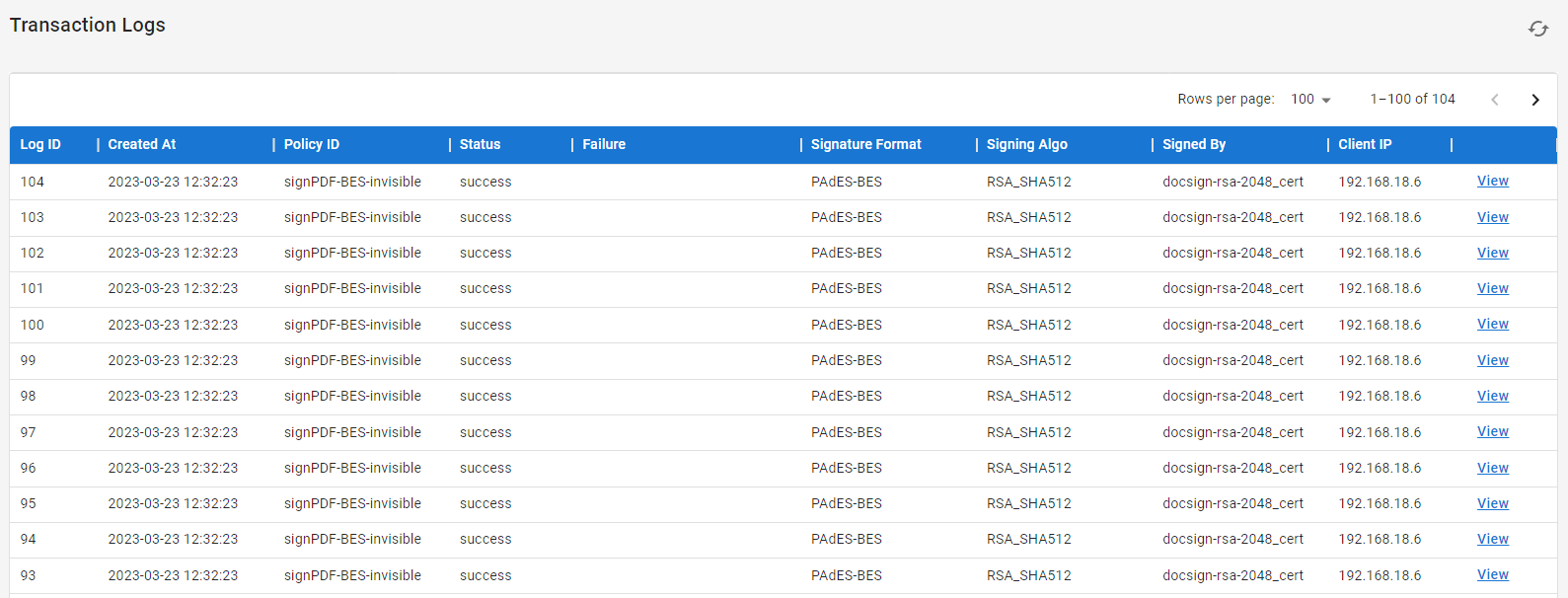Sort by Signed By column header
Viewport: 1568px width, 598px height.
[x=1194, y=144]
